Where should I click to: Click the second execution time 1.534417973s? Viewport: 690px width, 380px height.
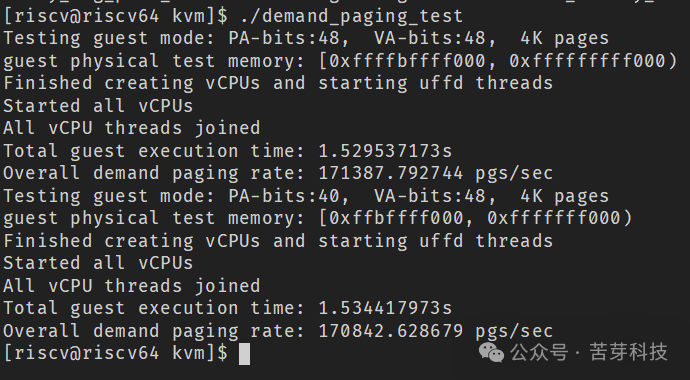[x=385, y=308]
